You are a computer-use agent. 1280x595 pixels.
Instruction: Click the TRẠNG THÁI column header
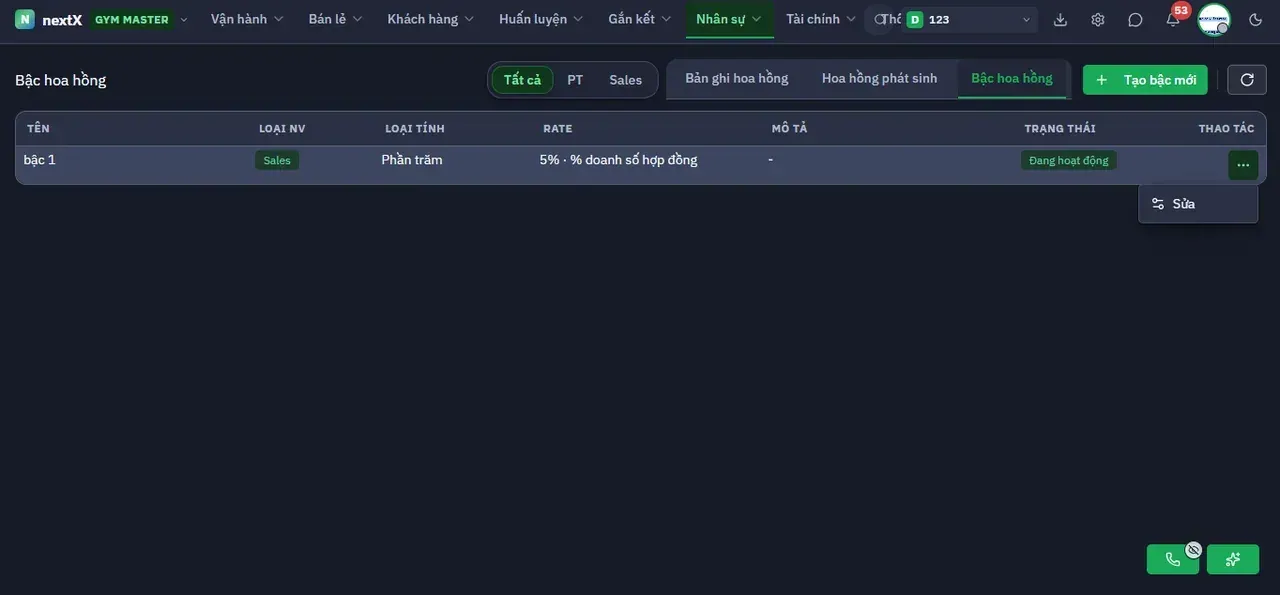pos(1060,129)
